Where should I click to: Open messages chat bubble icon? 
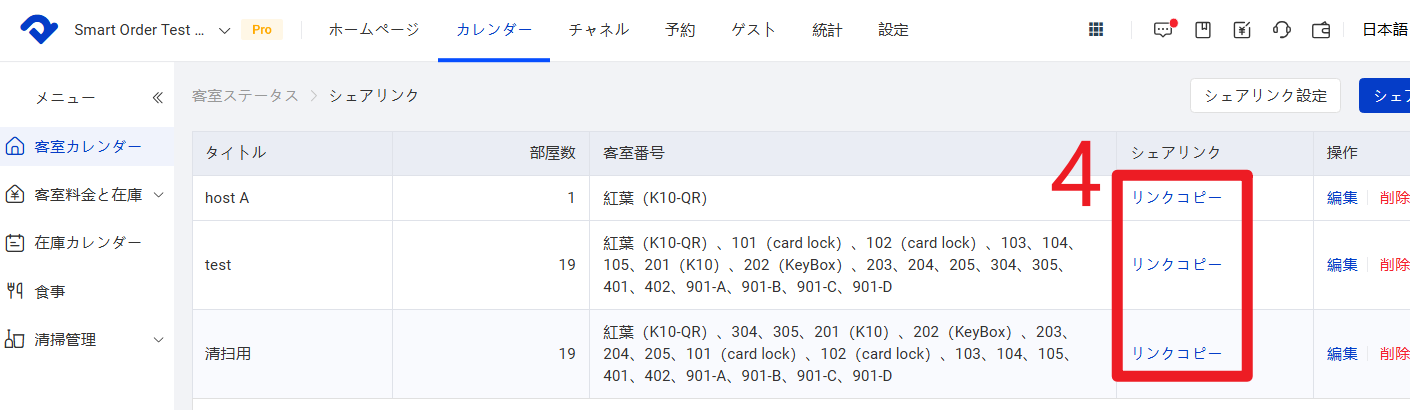pyautogui.click(x=1163, y=30)
